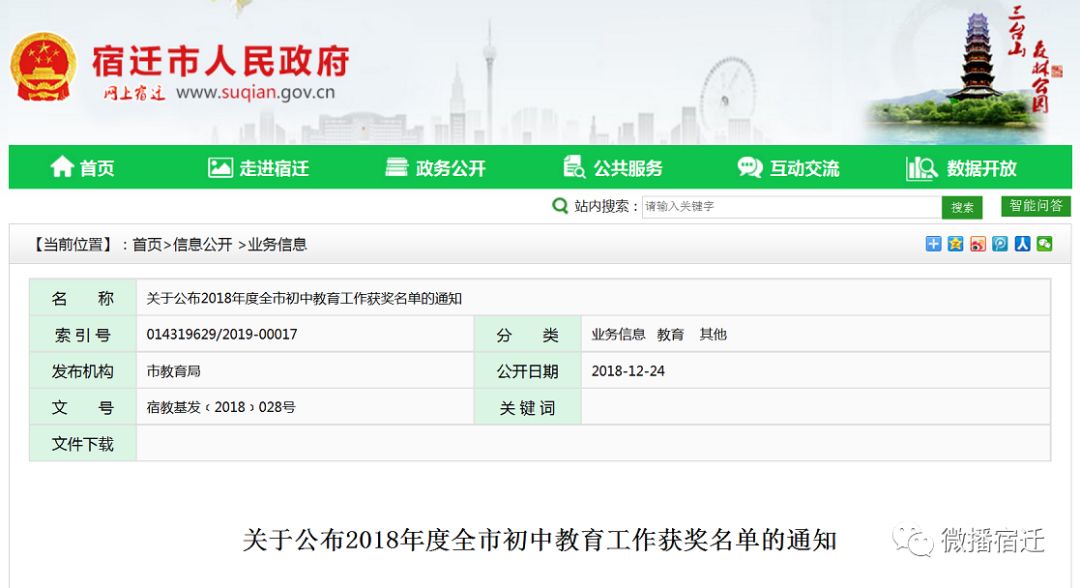Share to QQ Zone star icon
The width and height of the screenshot is (1080, 588).
coord(955,244)
